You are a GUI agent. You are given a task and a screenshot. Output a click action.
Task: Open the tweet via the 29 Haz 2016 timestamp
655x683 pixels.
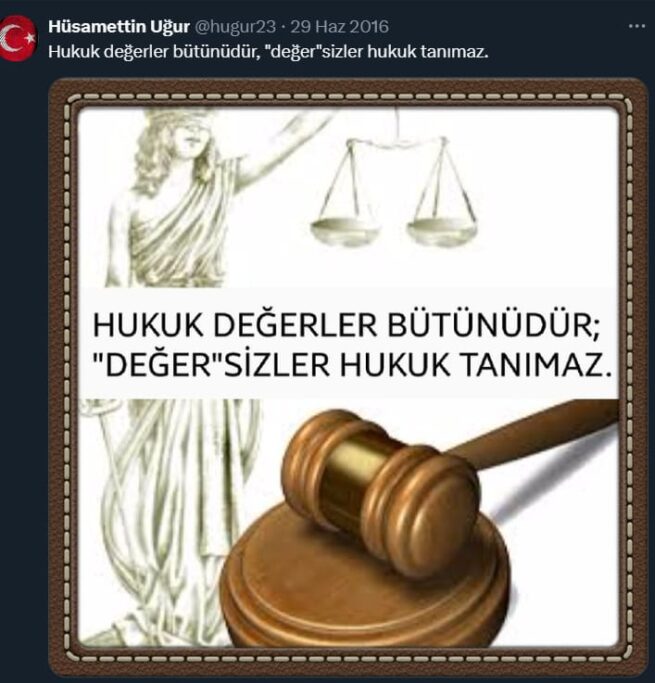[x=339, y=27]
